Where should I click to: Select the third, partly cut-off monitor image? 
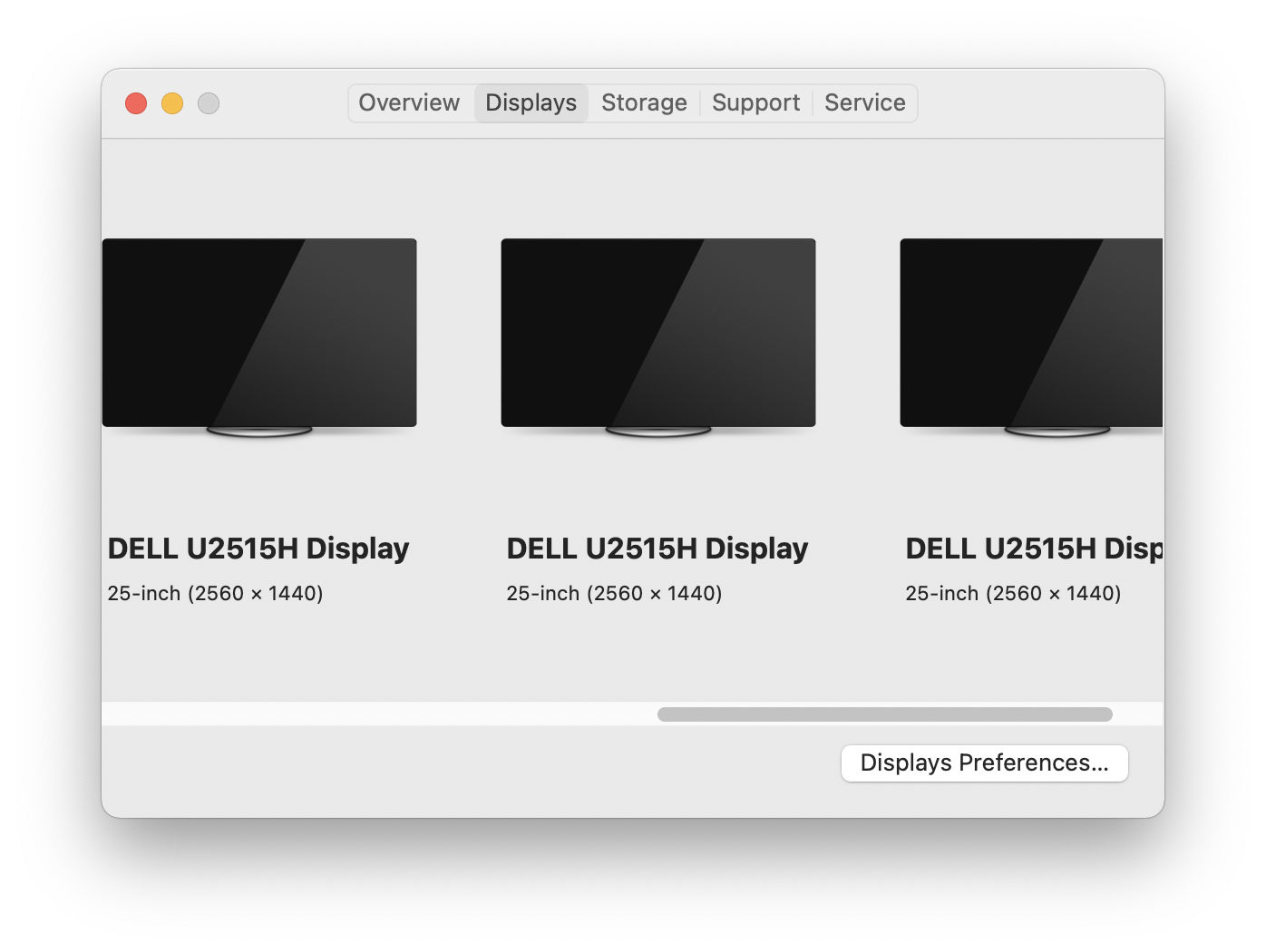click(x=1032, y=337)
